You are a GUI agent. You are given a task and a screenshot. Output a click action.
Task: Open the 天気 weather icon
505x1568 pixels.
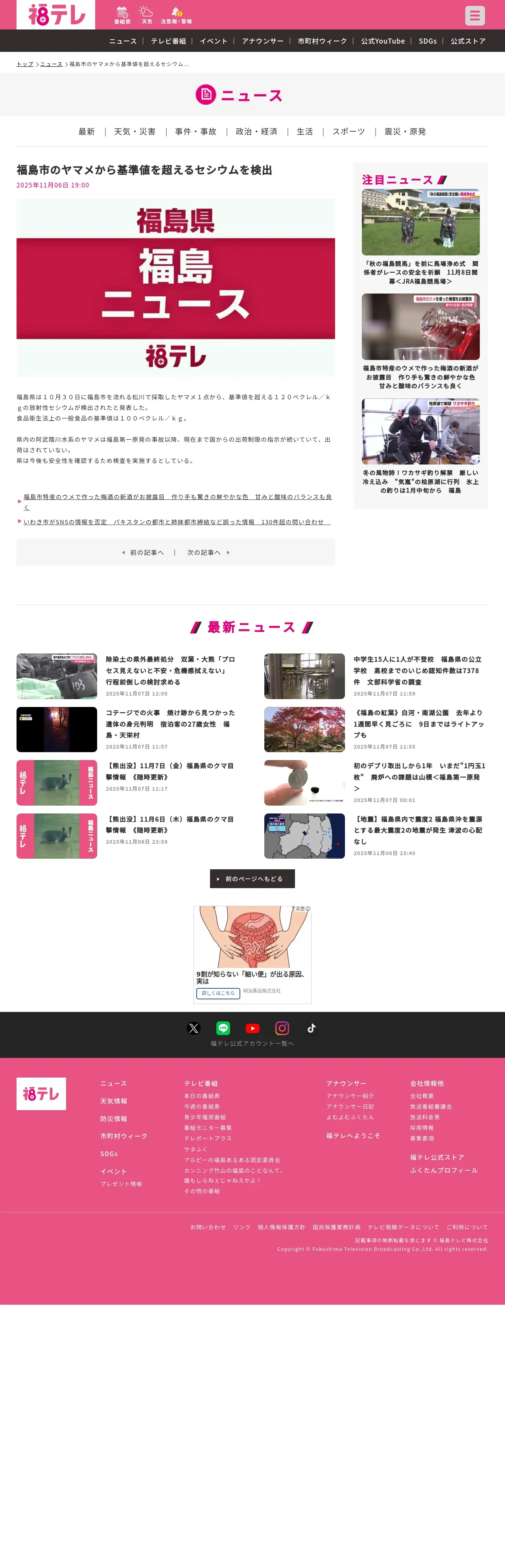pos(147,15)
